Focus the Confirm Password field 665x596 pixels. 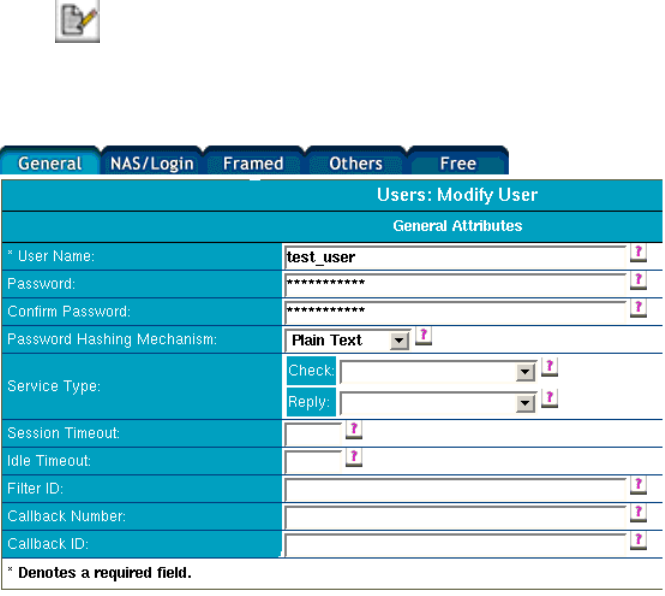coord(455,312)
